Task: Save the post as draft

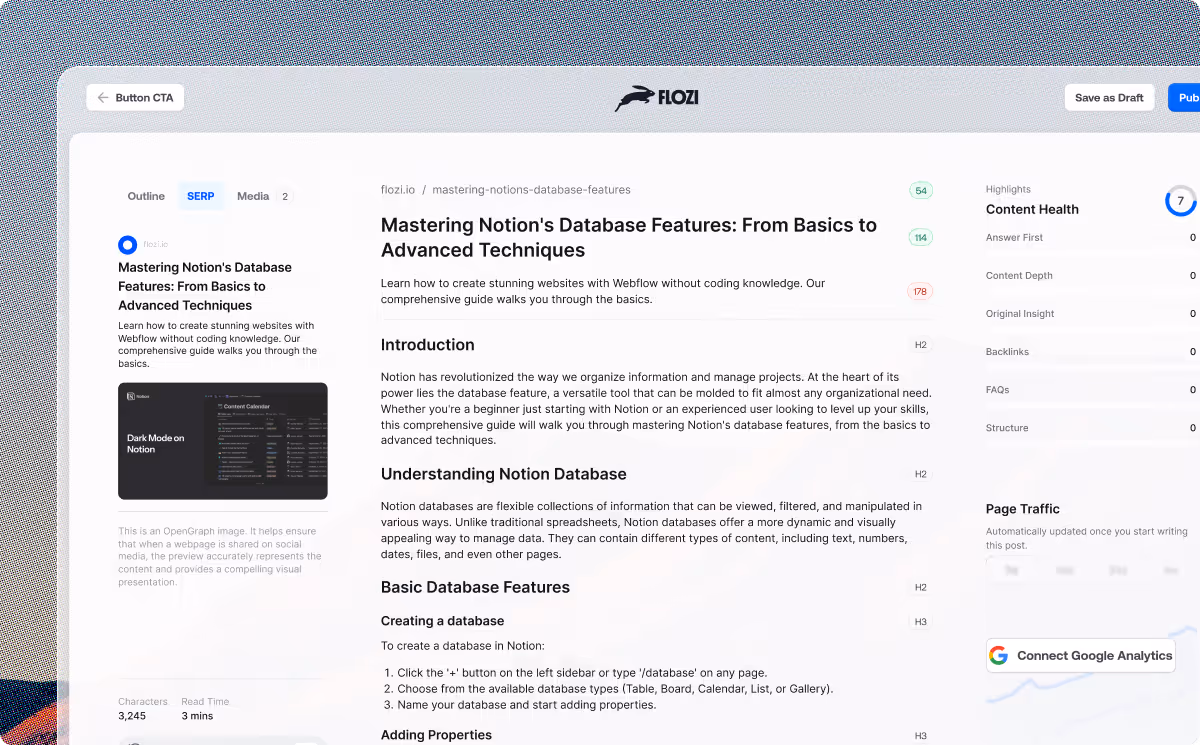Action: [1109, 98]
